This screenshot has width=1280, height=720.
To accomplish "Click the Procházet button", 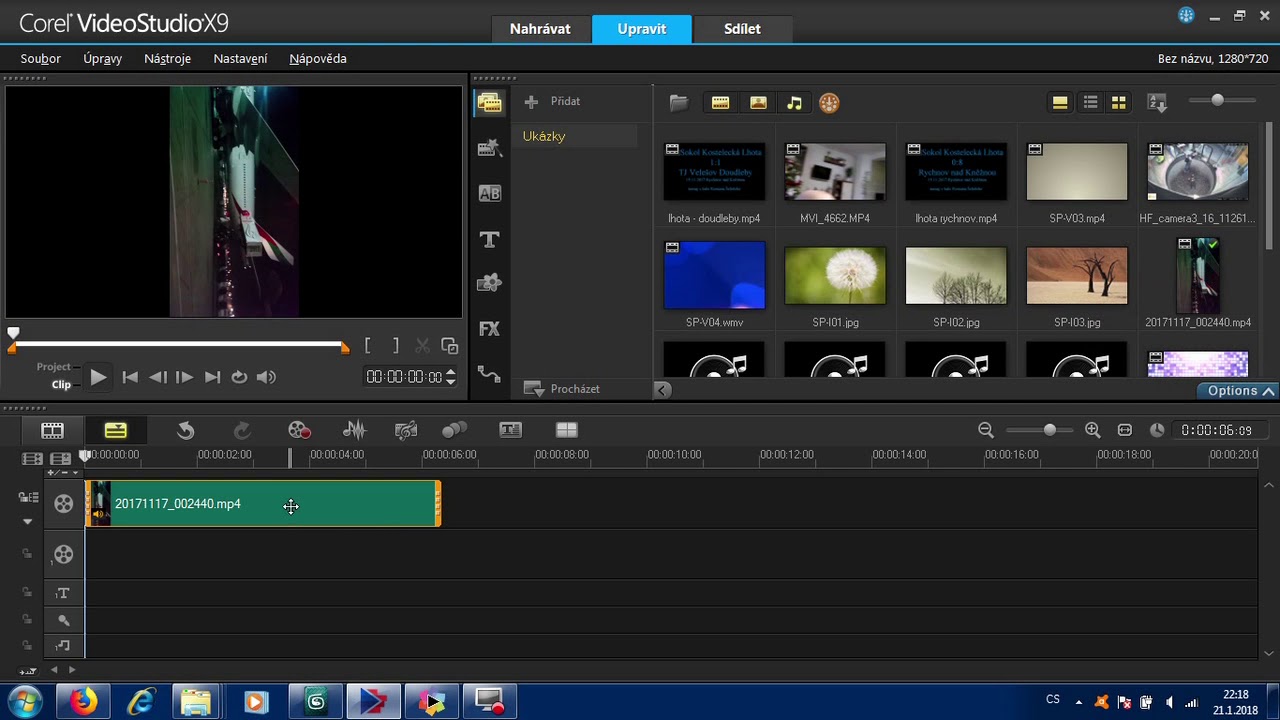I will click(x=563, y=389).
